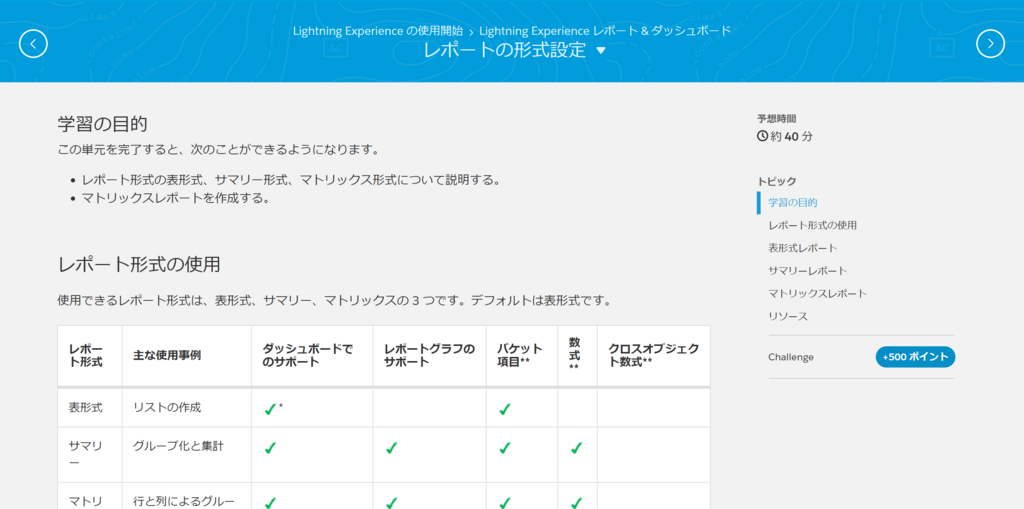Viewport: 1024px width, 509px height.
Task: Click checkmark in サマリー report chart cell
Action: 391,448
